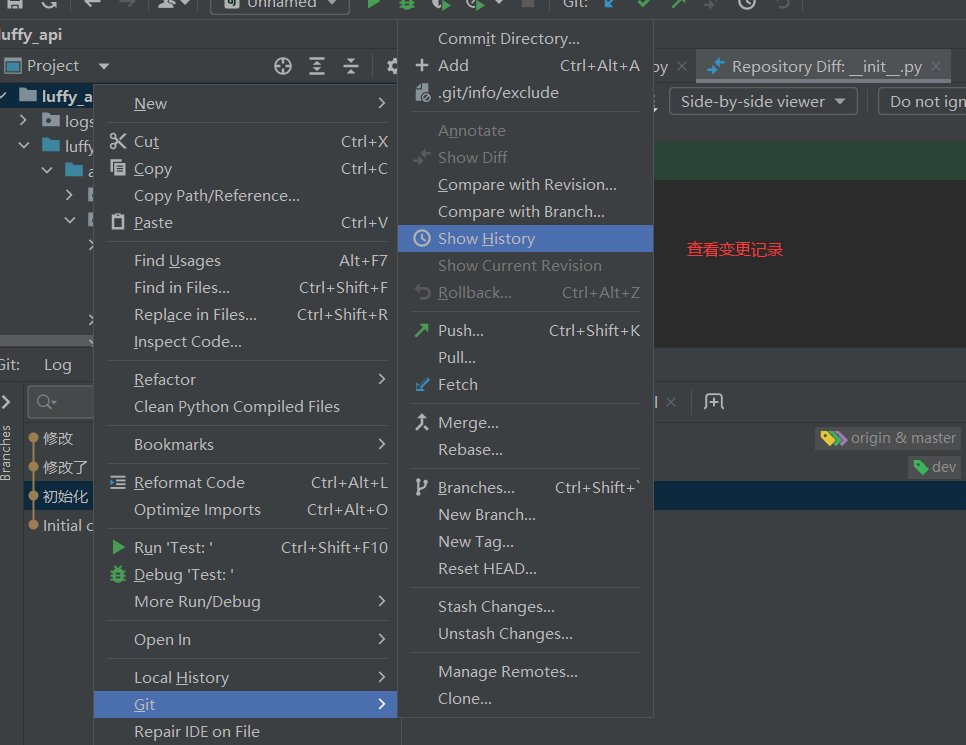966x745 pixels.
Task: Click the origin & master branch tag
Action: (x=888, y=438)
